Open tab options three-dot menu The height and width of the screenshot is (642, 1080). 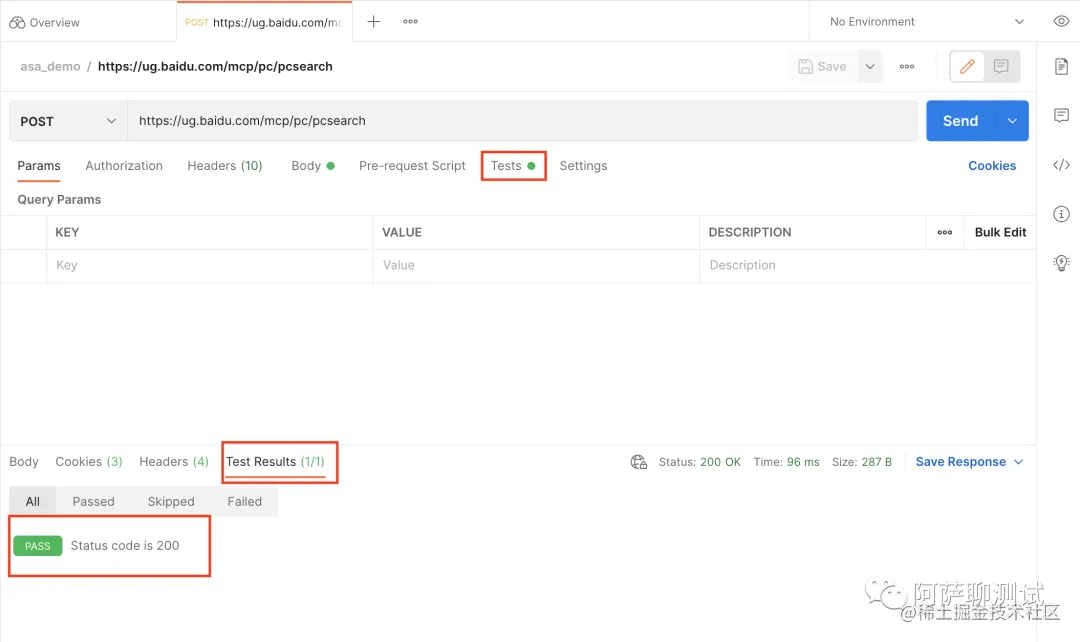(411, 21)
